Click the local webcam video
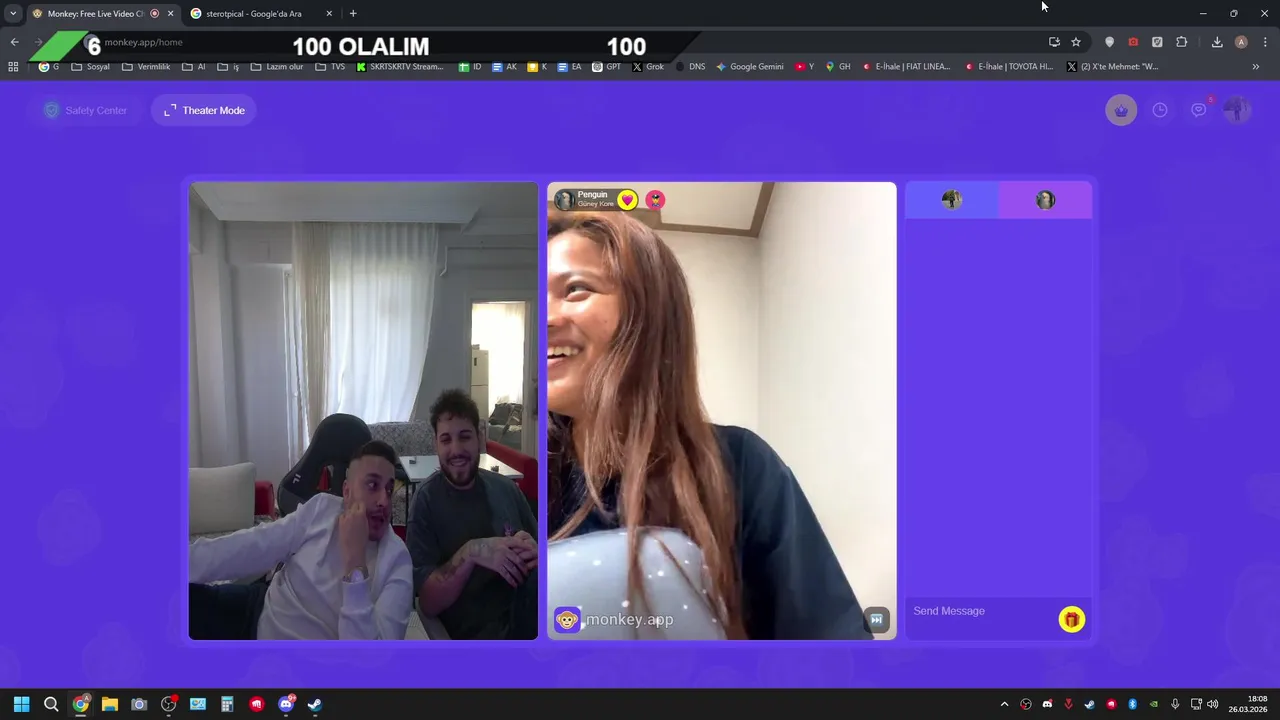This screenshot has width=1280, height=720. pos(363,410)
